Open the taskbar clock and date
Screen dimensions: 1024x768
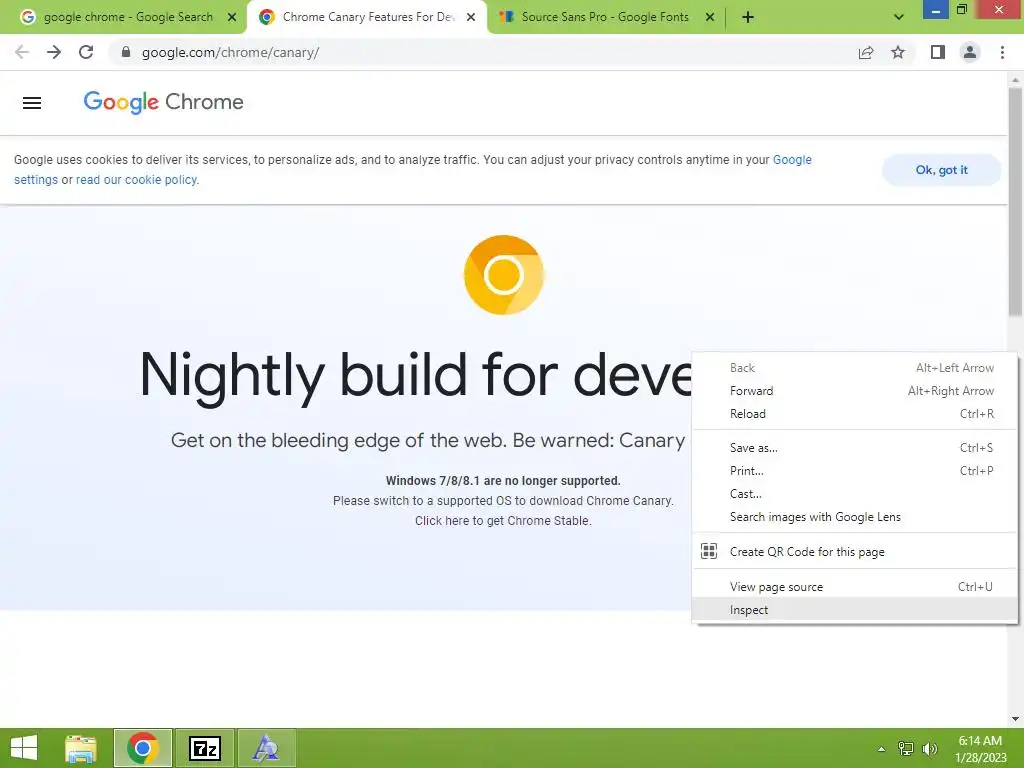tap(980, 749)
